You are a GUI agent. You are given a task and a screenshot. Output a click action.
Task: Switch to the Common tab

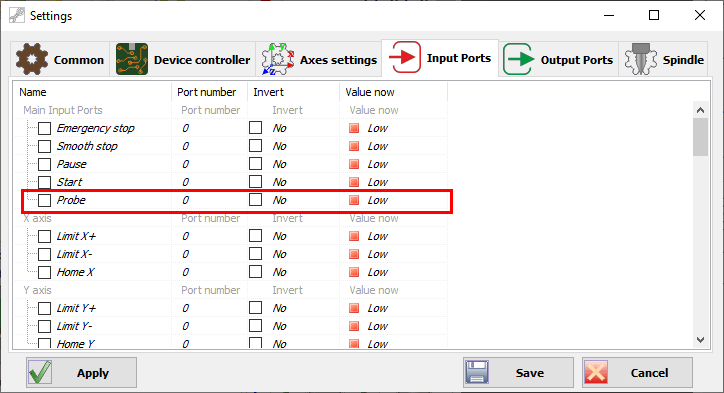(x=60, y=59)
